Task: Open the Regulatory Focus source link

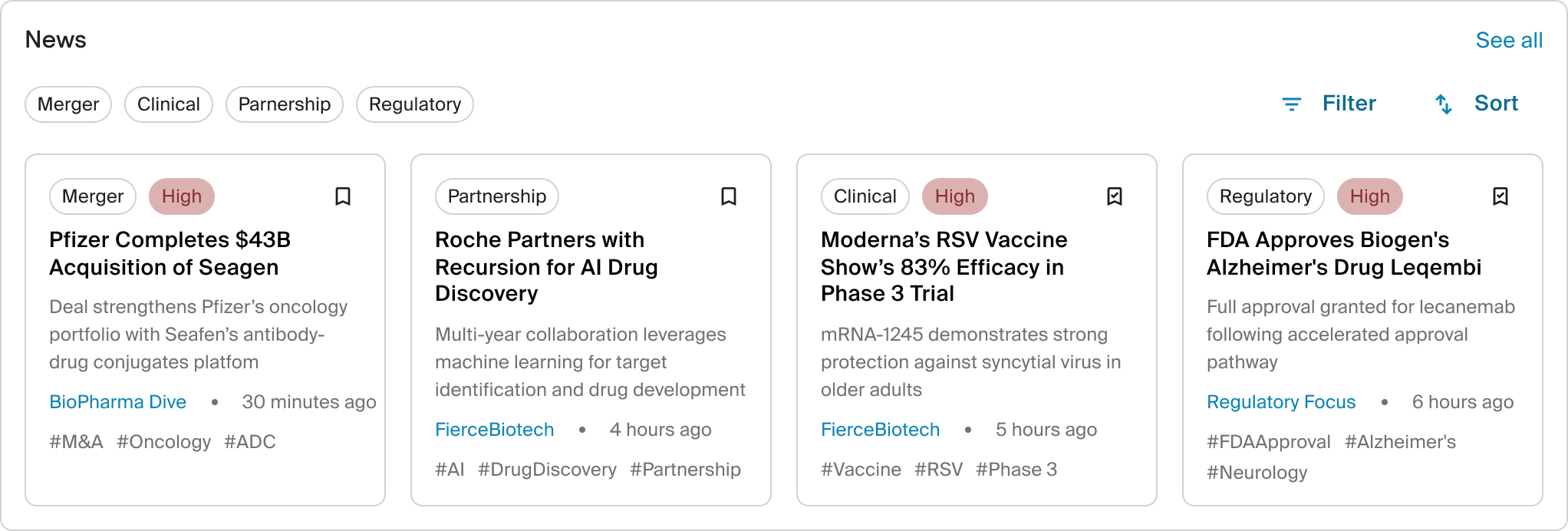Action: [1281, 402]
